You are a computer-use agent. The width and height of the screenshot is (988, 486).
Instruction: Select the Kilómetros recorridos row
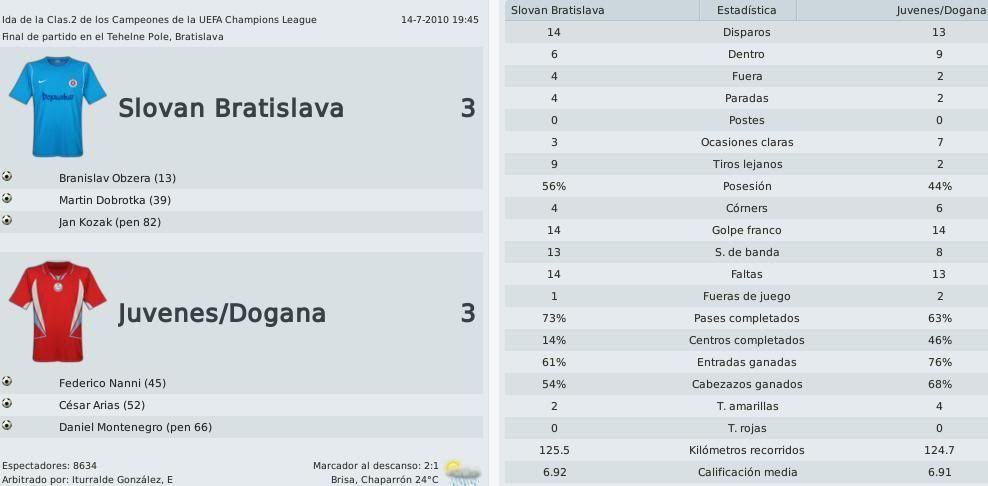pos(746,450)
